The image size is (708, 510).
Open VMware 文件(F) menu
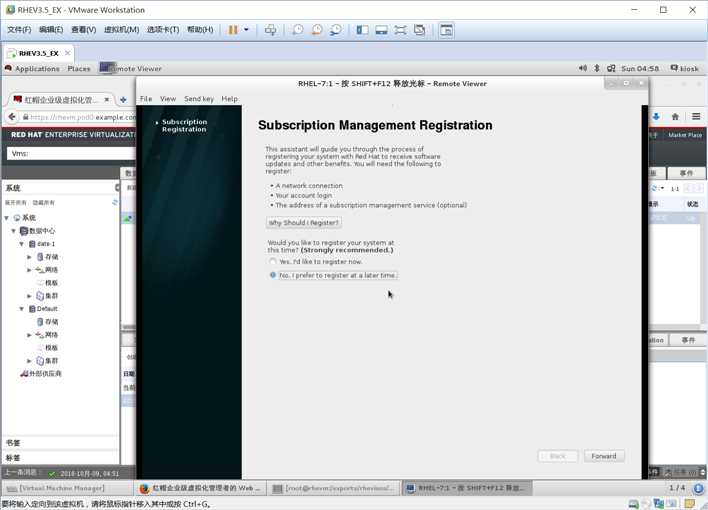pos(19,30)
